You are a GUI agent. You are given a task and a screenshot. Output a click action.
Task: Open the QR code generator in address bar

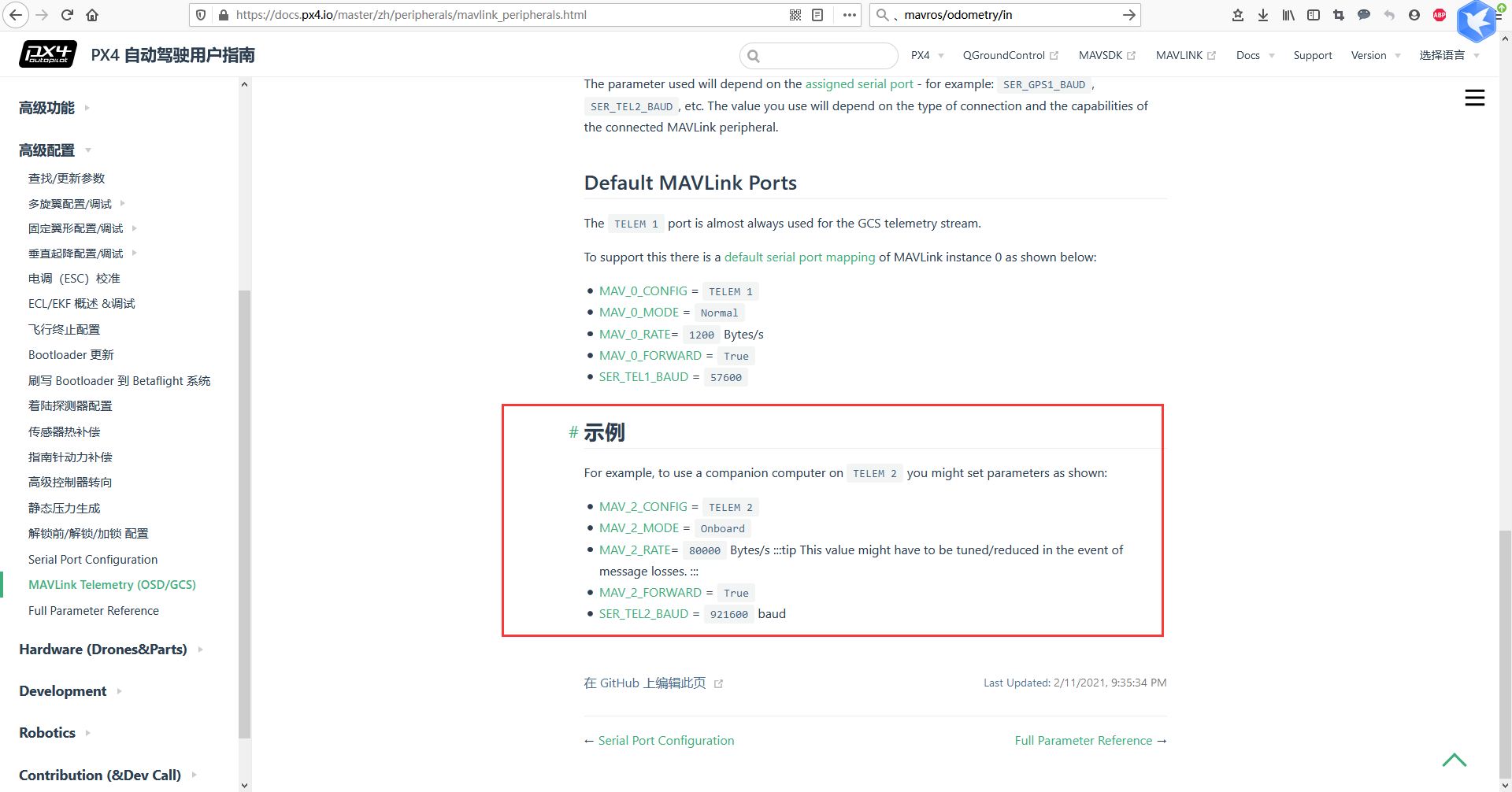[795, 14]
